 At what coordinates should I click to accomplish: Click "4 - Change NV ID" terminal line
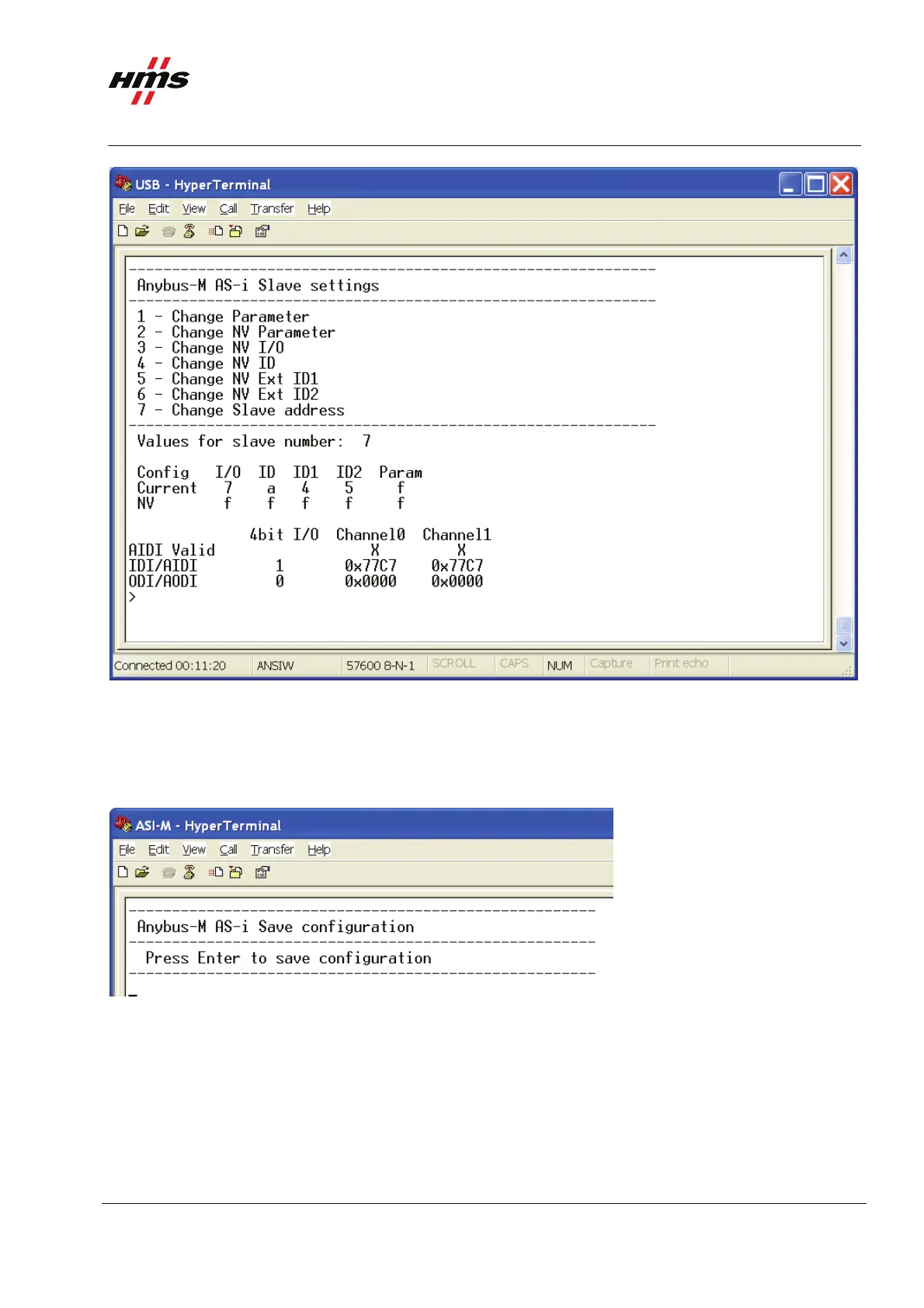[206, 364]
